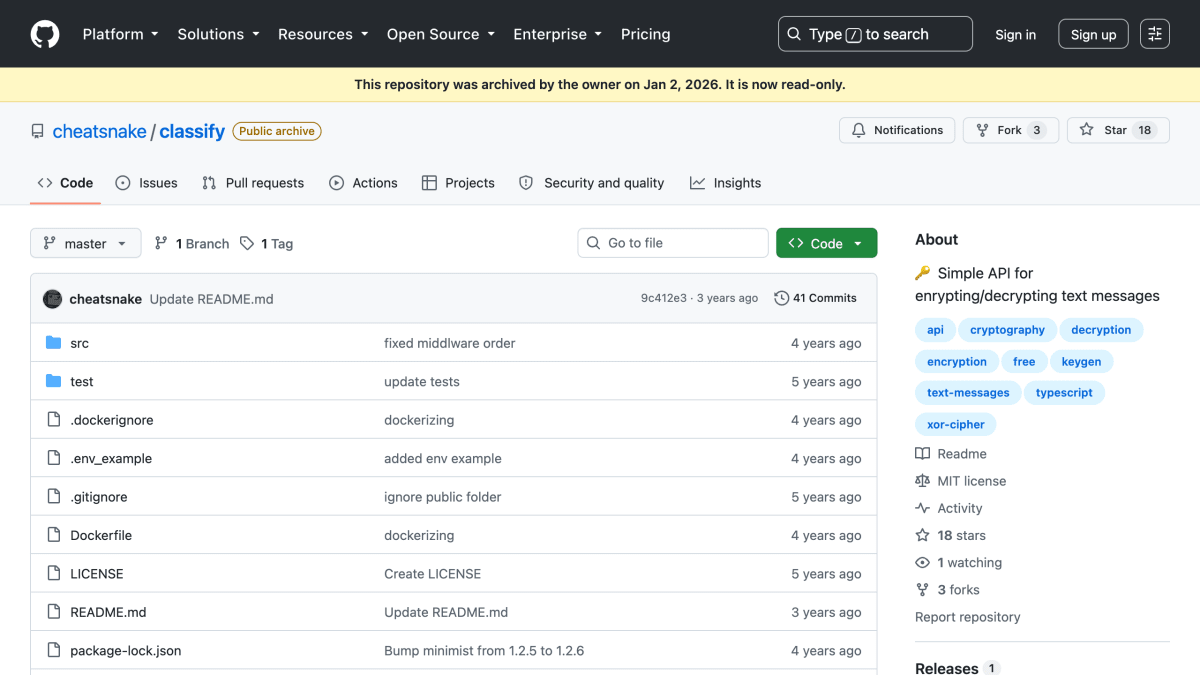Open the Pricing page
The height and width of the screenshot is (675, 1200).
(645, 34)
